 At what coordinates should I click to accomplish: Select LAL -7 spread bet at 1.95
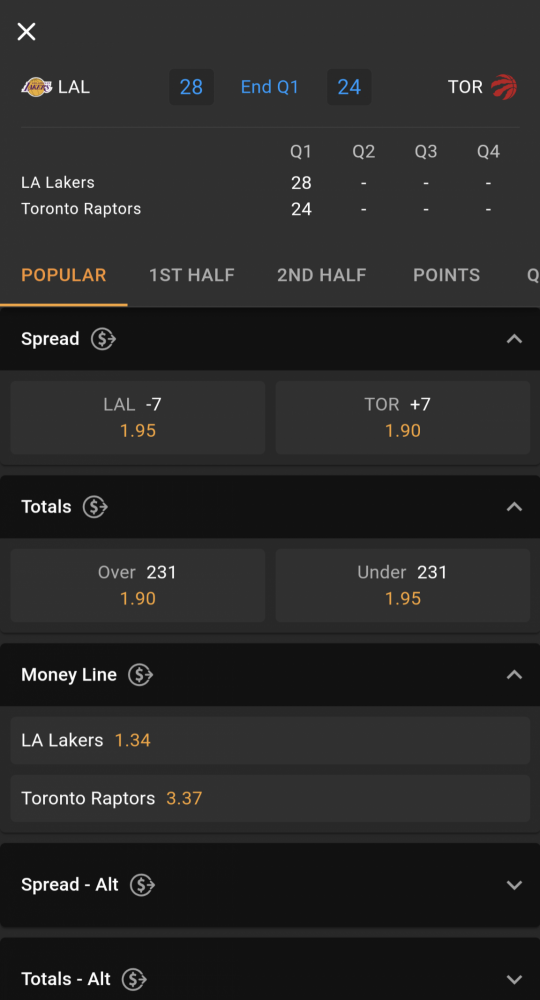[x=138, y=417]
